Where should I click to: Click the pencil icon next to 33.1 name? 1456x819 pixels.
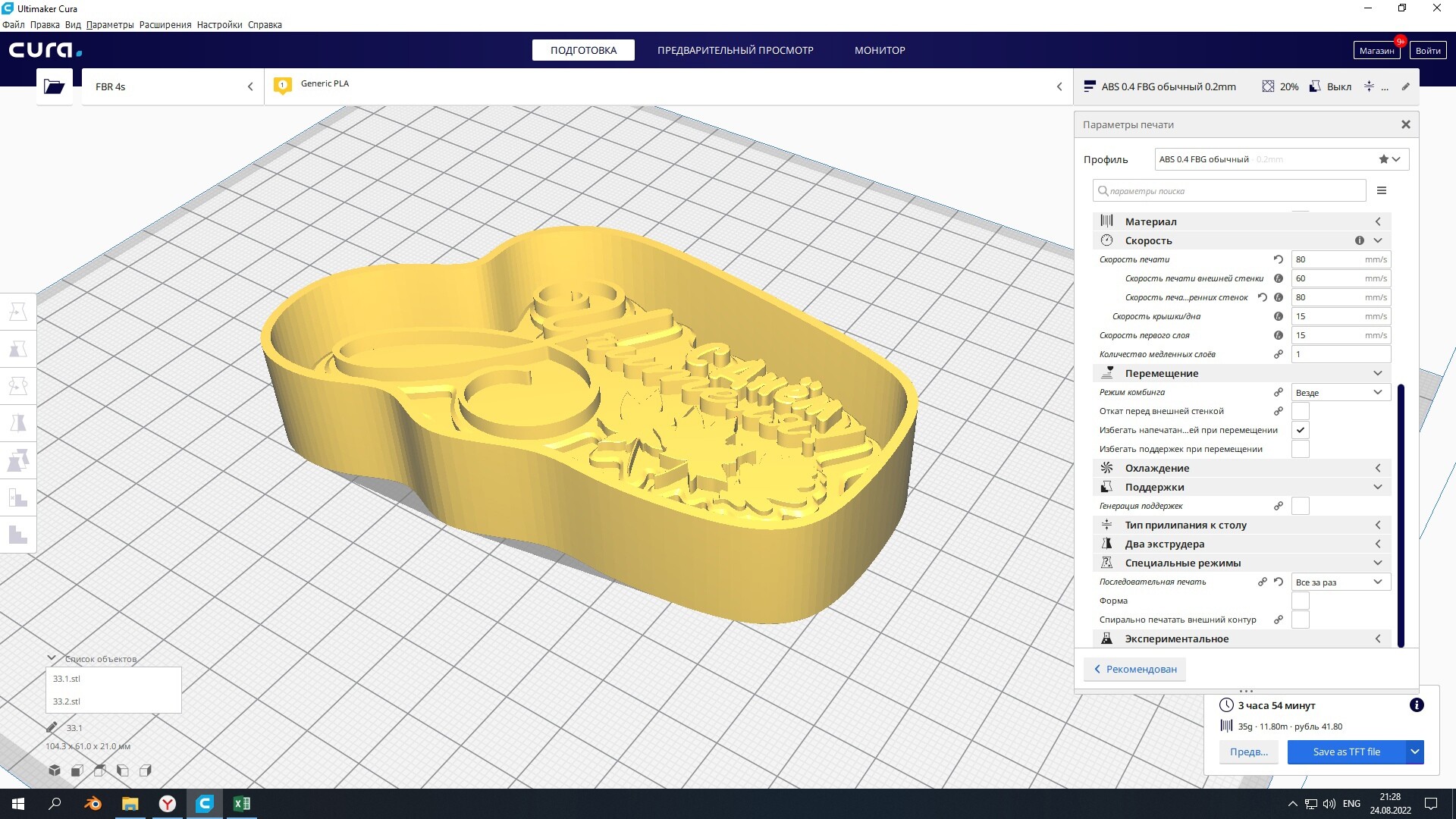pos(52,727)
